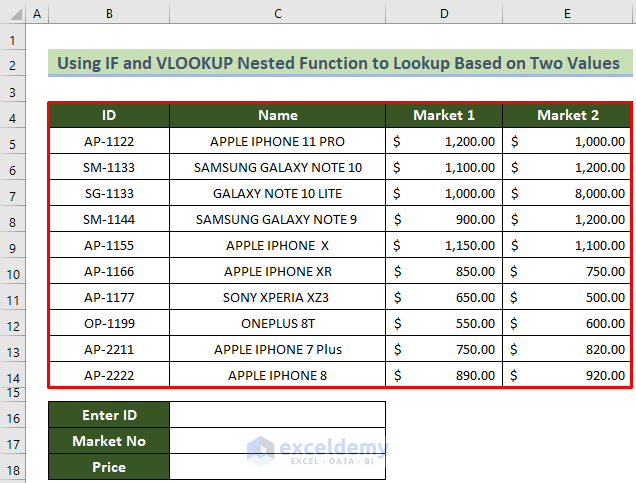Screen dimensions: 636x483
Task: Select column C header
Action: click(x=277, y=13)
